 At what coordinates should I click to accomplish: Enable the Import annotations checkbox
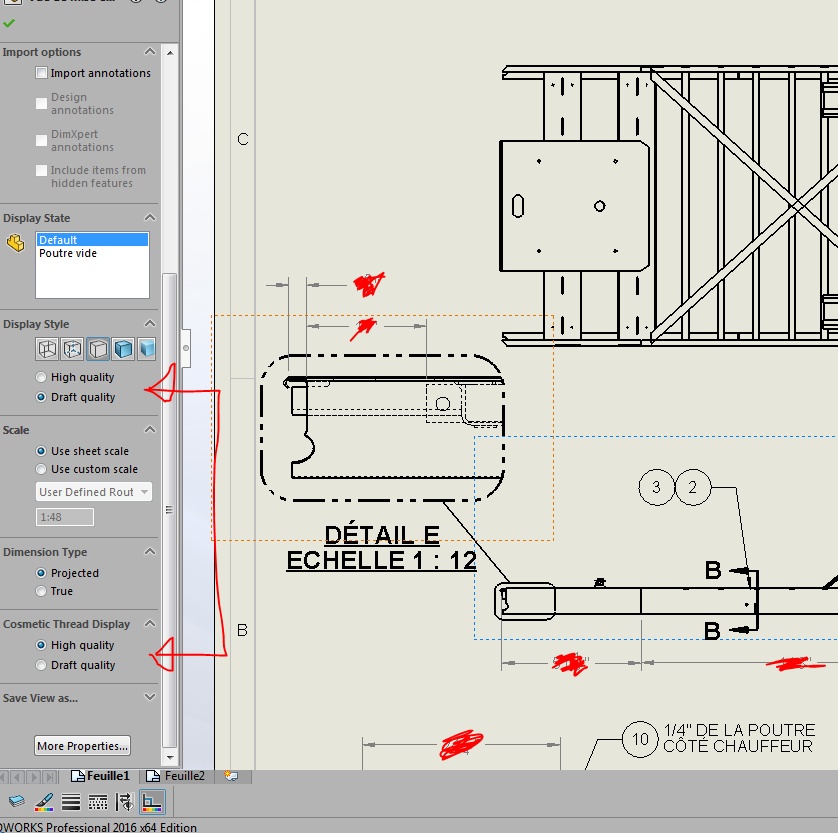pyautogui.click(x=41, y=73)
